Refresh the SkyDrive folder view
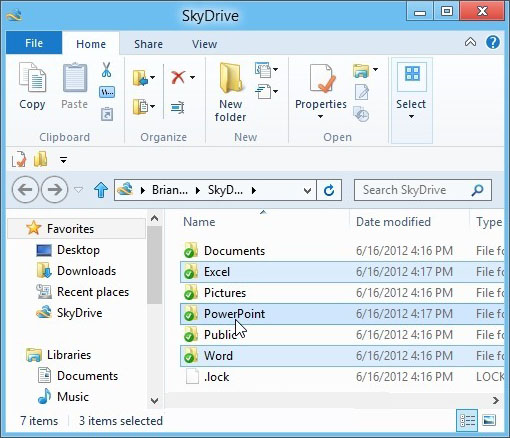Image resolution: width=510 pixels, height=438 pixels. (x=329, y=190)
